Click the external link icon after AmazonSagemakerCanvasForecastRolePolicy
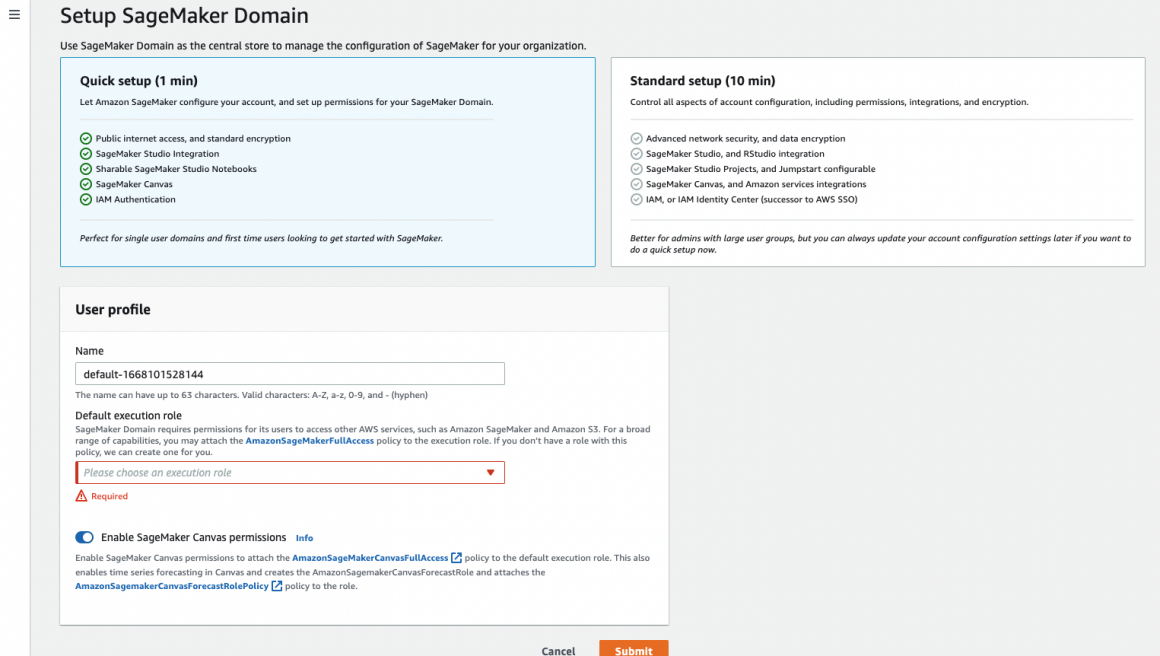The width and height of the screenshot is (1160, 656). click(x=277, y=587)
